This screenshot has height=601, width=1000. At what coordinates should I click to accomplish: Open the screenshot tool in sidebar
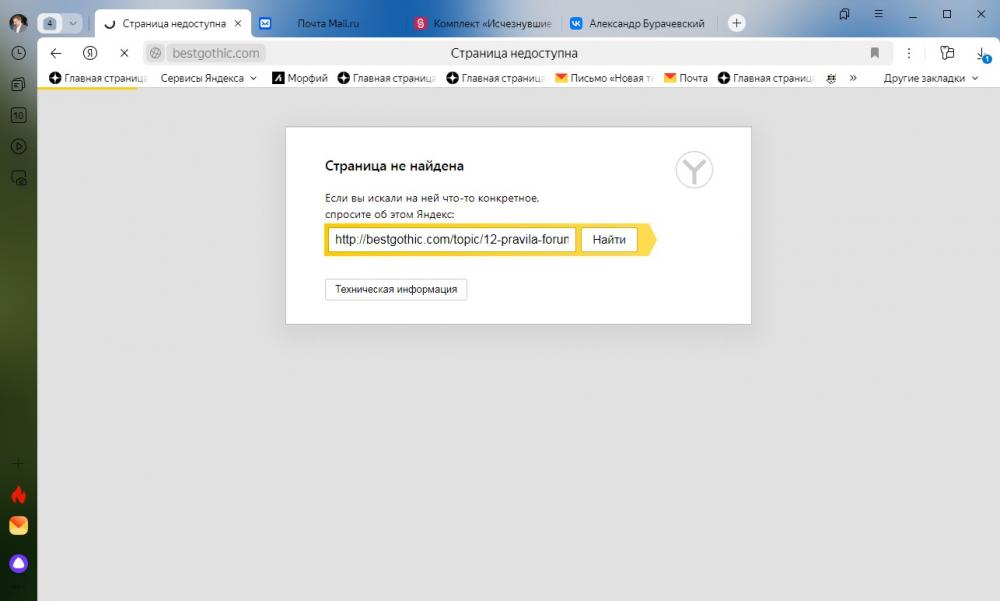tap(19, 178)
